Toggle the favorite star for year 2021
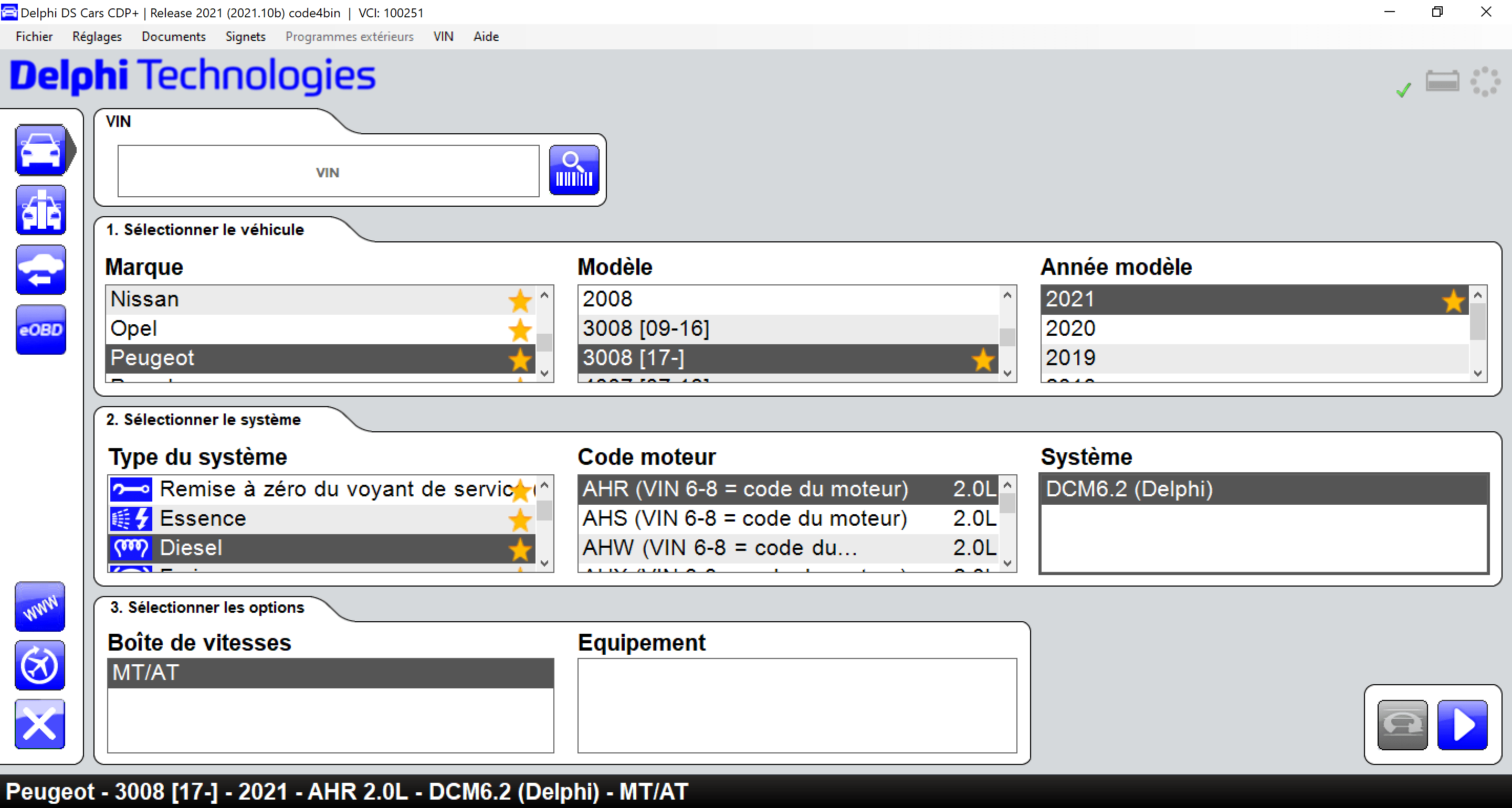1512x808 pixels. click(x=1453, y=301)
